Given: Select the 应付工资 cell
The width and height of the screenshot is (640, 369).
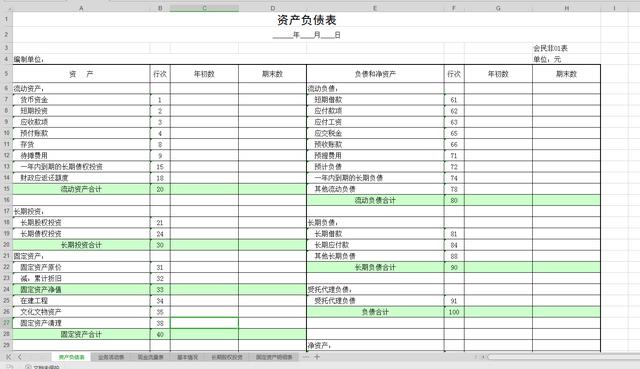Looking at the screenshot, I should tap(375, 122).
